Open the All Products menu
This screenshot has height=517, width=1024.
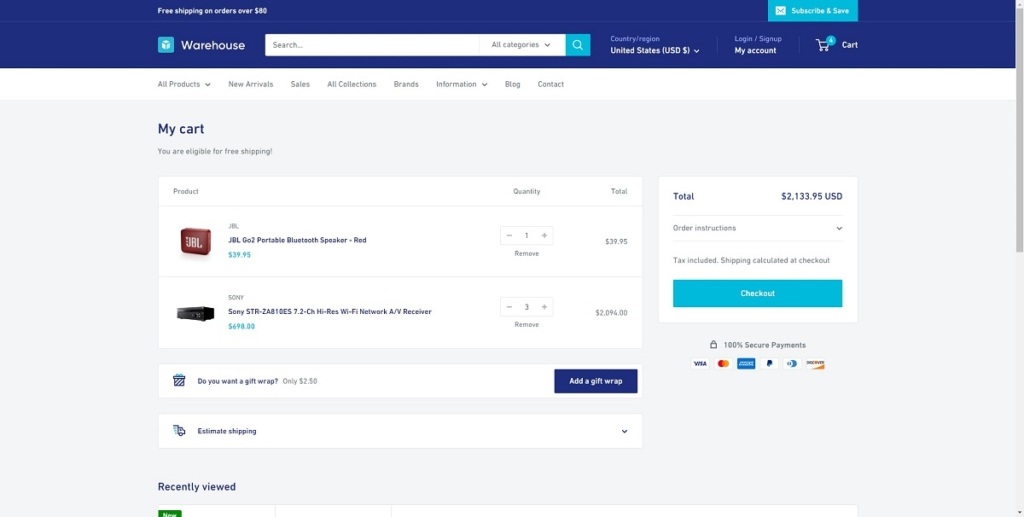click(184, 84)
